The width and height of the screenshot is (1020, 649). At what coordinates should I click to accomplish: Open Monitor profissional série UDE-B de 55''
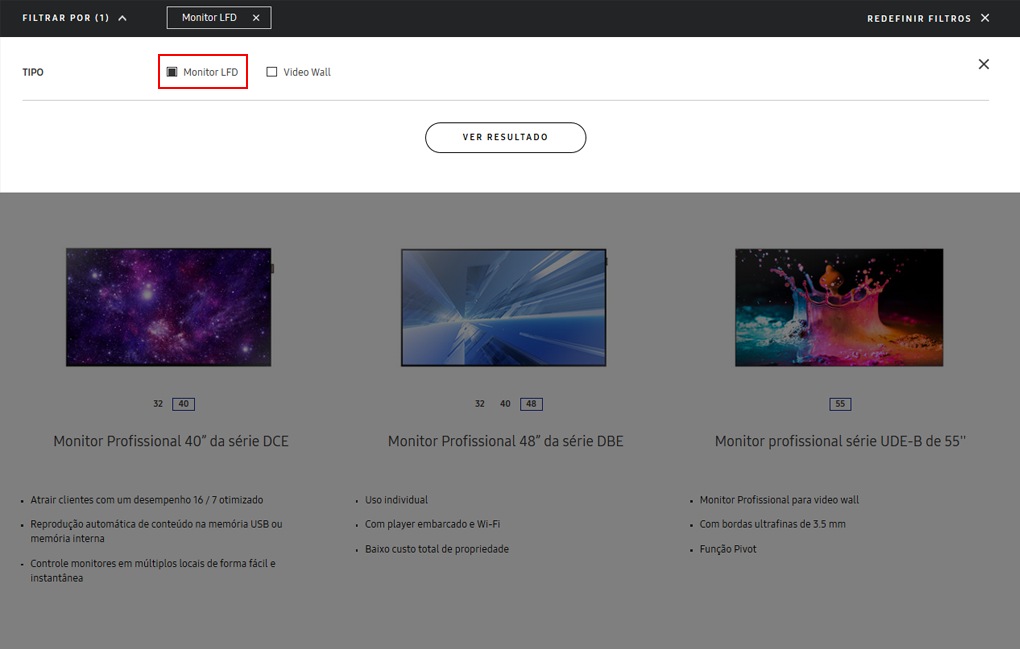(x=840, y=441)
